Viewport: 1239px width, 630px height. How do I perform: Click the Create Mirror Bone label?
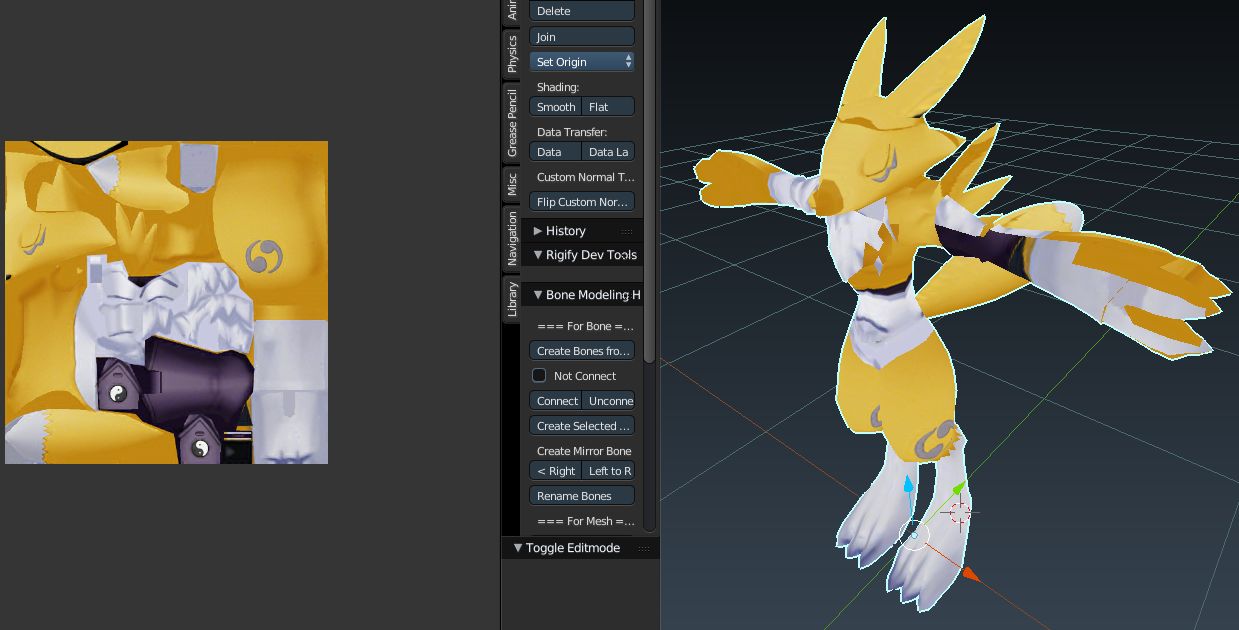pyautogui.click(x=584, y=451)
